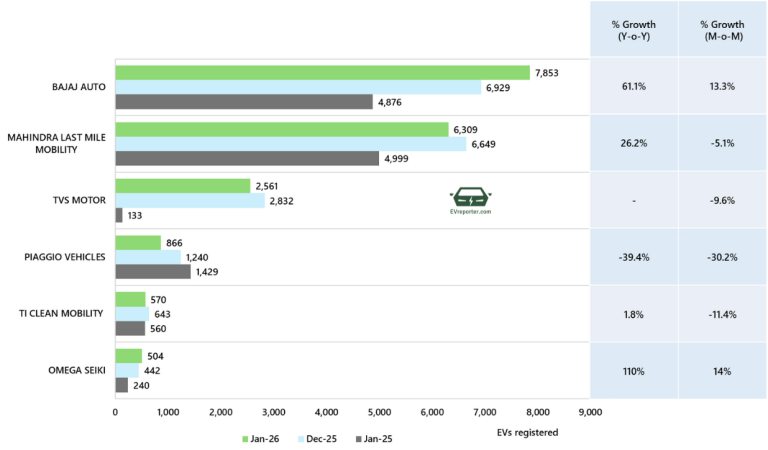Click the Jan-25 gray legend swatch
The width and height of the screenshot is (768, 450).
coord(359,439)
